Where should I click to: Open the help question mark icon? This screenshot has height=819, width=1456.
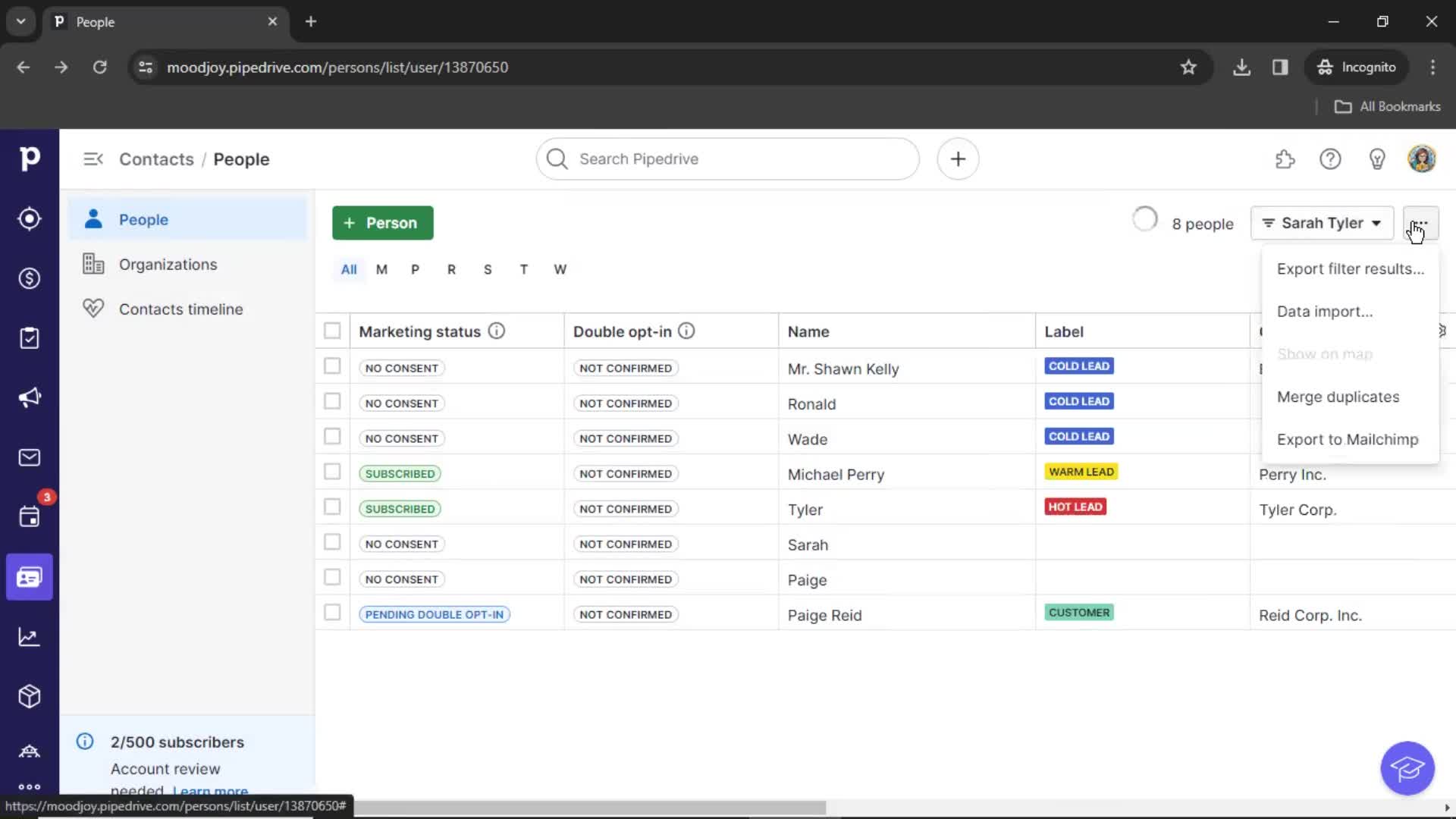click(x=1330, y=159)
